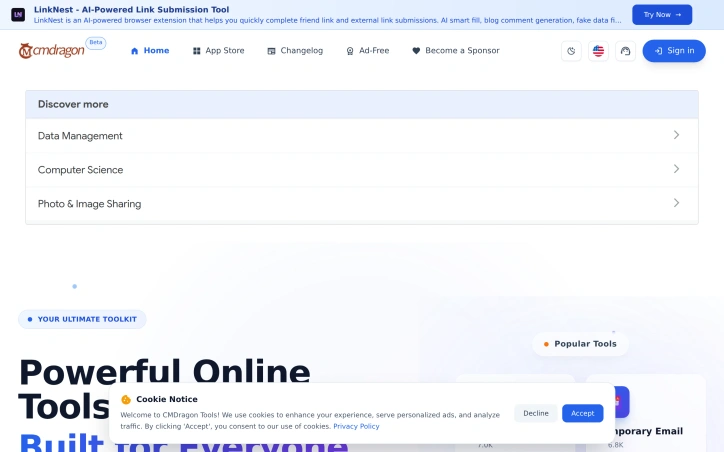Screen dimensions: 724x452
Task: Expand Photo & Image Sharing chevron
Action: coord(676,203)
